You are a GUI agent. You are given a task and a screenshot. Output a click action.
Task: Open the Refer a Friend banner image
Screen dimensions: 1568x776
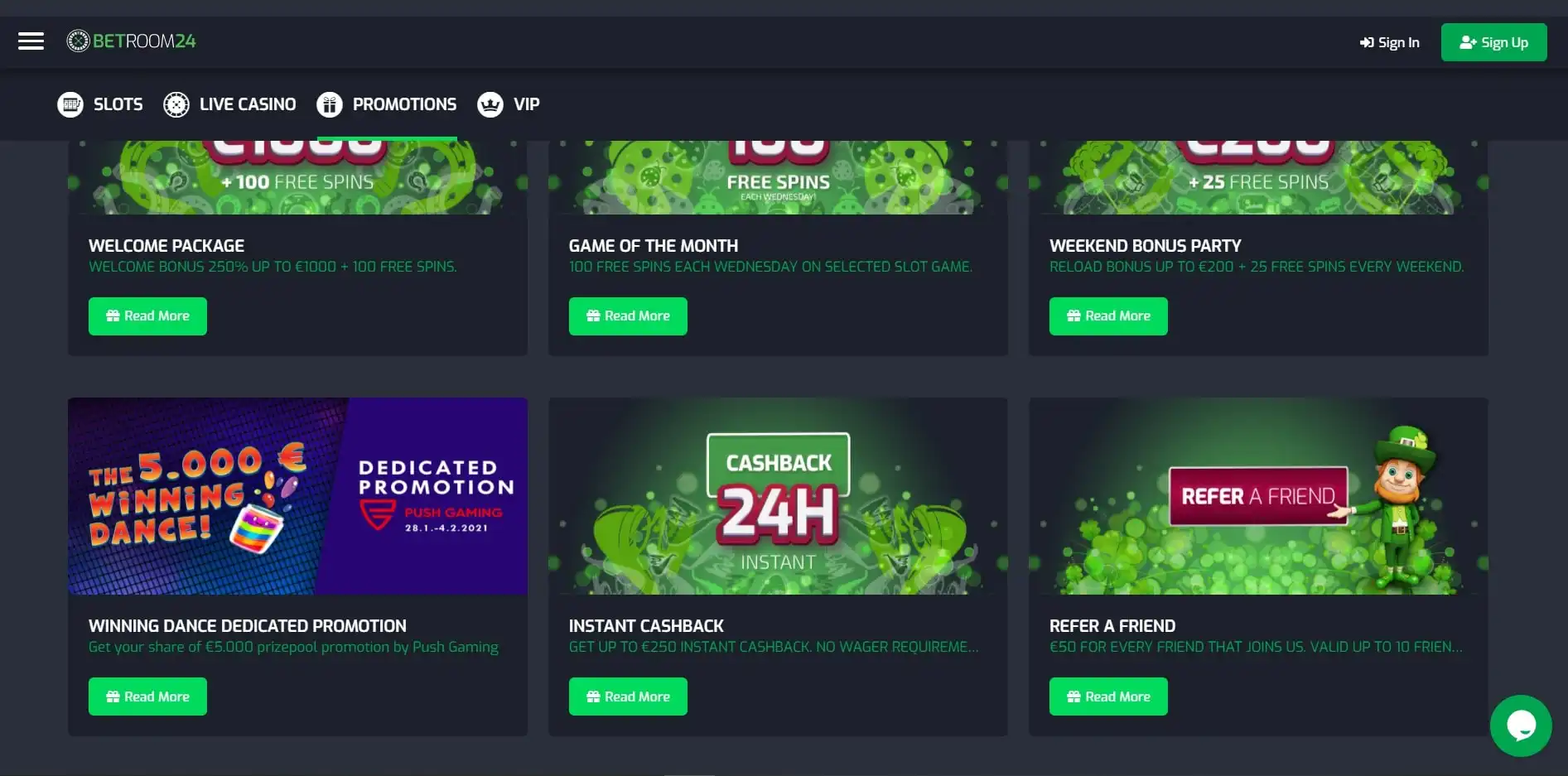[x=1258, y=496]
